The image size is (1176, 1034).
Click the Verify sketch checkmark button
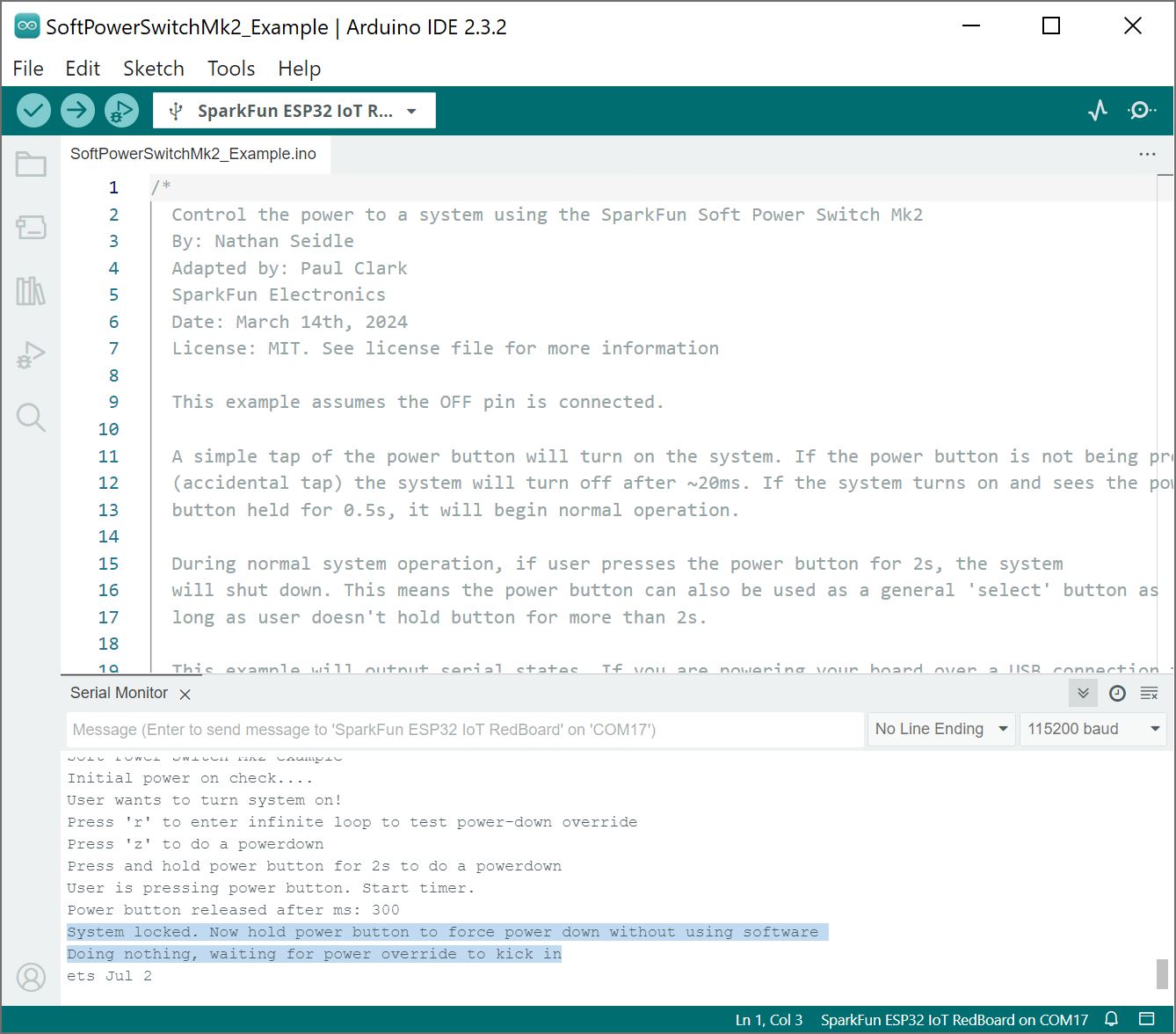33,111
